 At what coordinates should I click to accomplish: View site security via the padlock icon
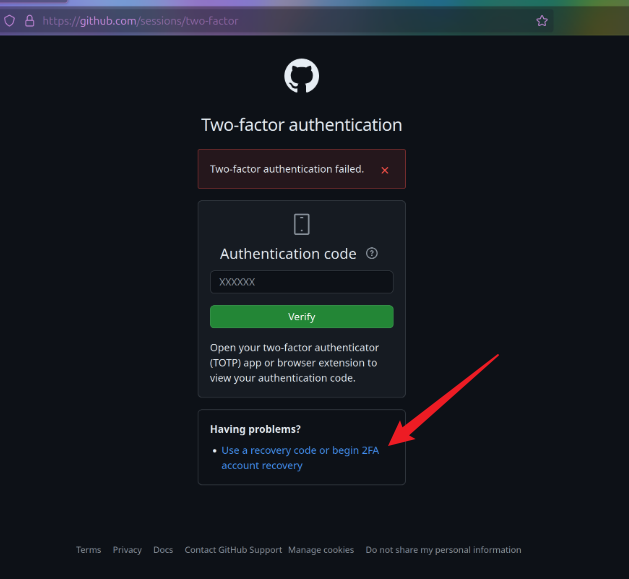29,20
